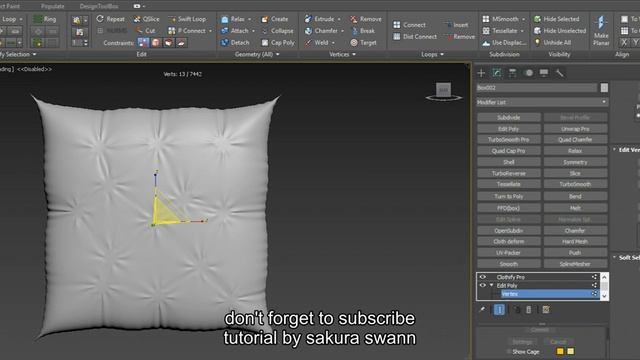The image size is (640, 360).
Task: Open the Create command panel tab
Action: (x=481, y=73)
